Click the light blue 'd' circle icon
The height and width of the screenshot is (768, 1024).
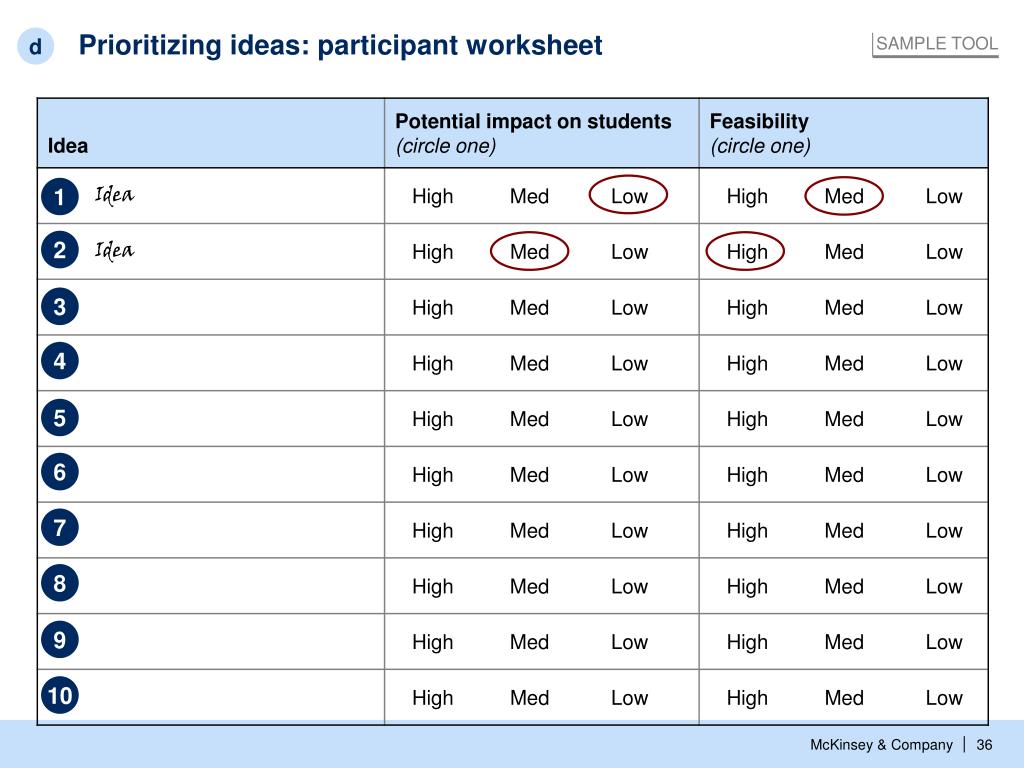coord(35,46)
